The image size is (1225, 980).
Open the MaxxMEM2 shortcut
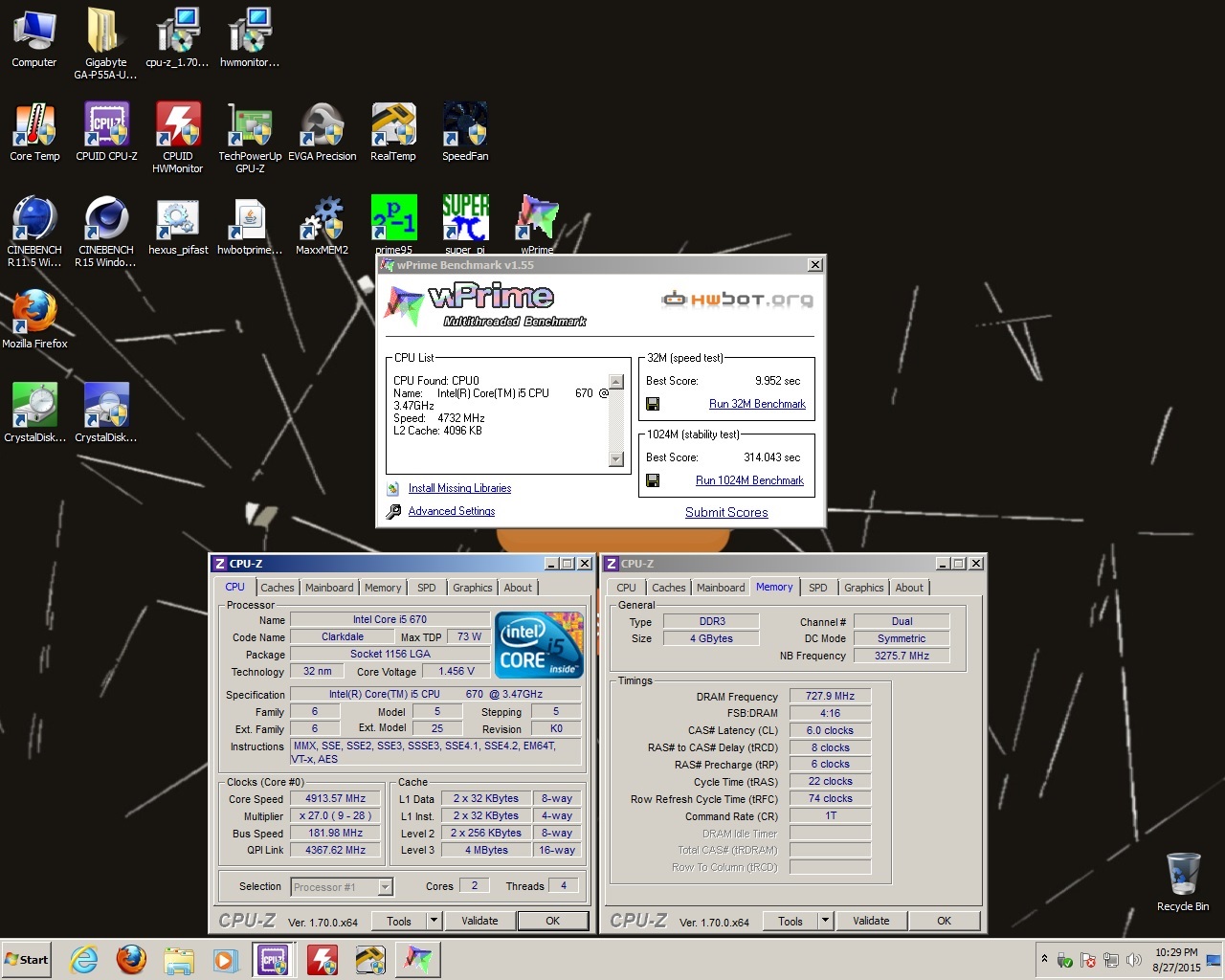[x=323, y=226]
